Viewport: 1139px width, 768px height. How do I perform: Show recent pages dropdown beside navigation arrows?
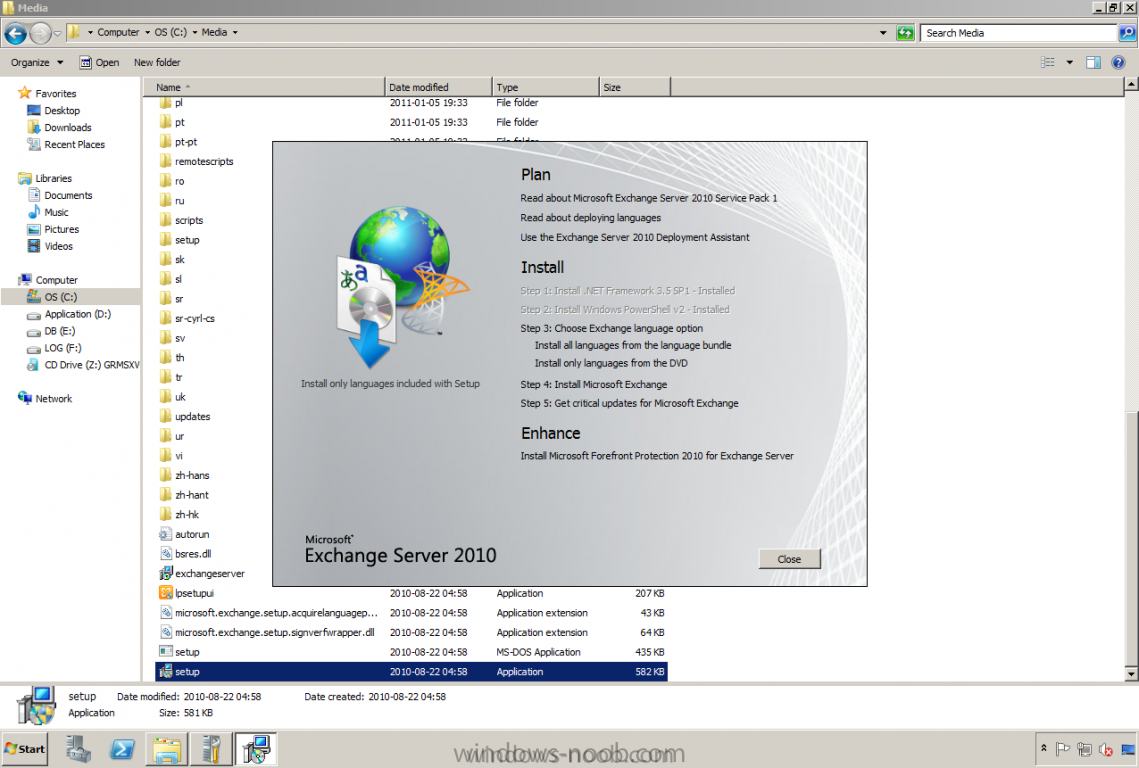57,33
